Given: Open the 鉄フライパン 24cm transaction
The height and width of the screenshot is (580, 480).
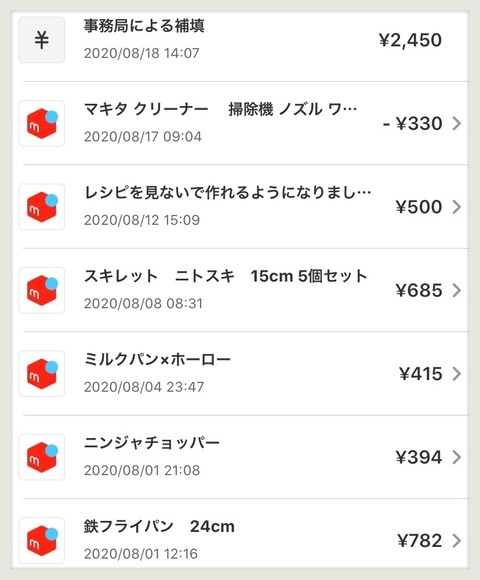Looking at the screenshot, I should (x=240, y=541).
